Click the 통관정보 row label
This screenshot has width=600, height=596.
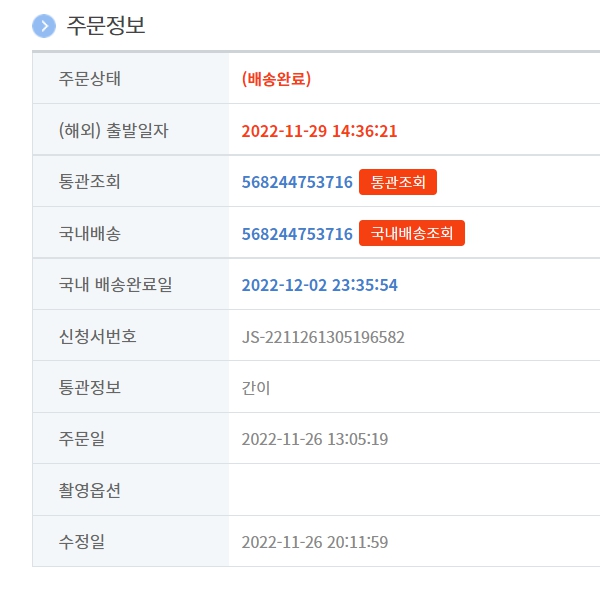(90, 387)
